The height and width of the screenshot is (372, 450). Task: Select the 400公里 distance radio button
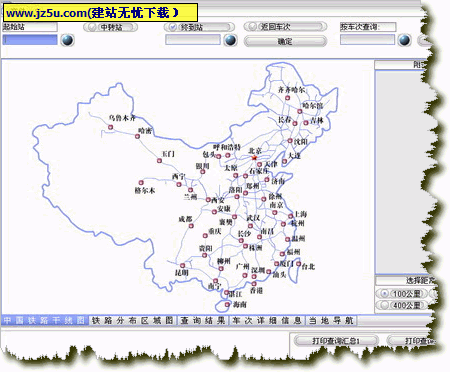tap(385, 305)
